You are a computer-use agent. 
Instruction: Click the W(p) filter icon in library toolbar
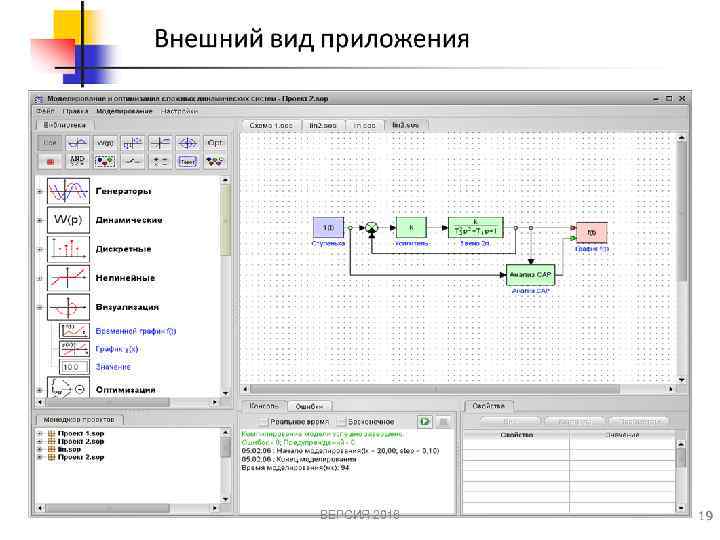tap(105, 143)
